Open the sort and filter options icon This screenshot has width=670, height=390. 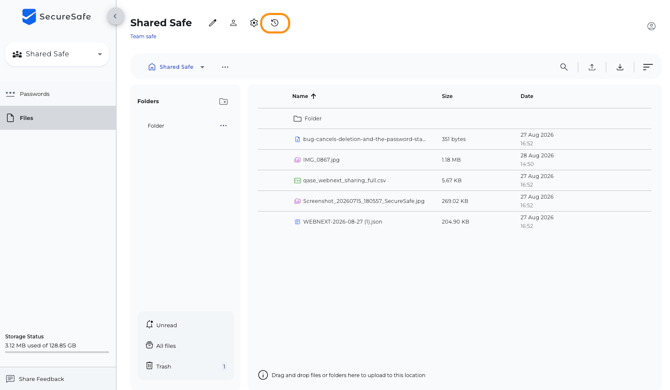(x=648, y=67)
